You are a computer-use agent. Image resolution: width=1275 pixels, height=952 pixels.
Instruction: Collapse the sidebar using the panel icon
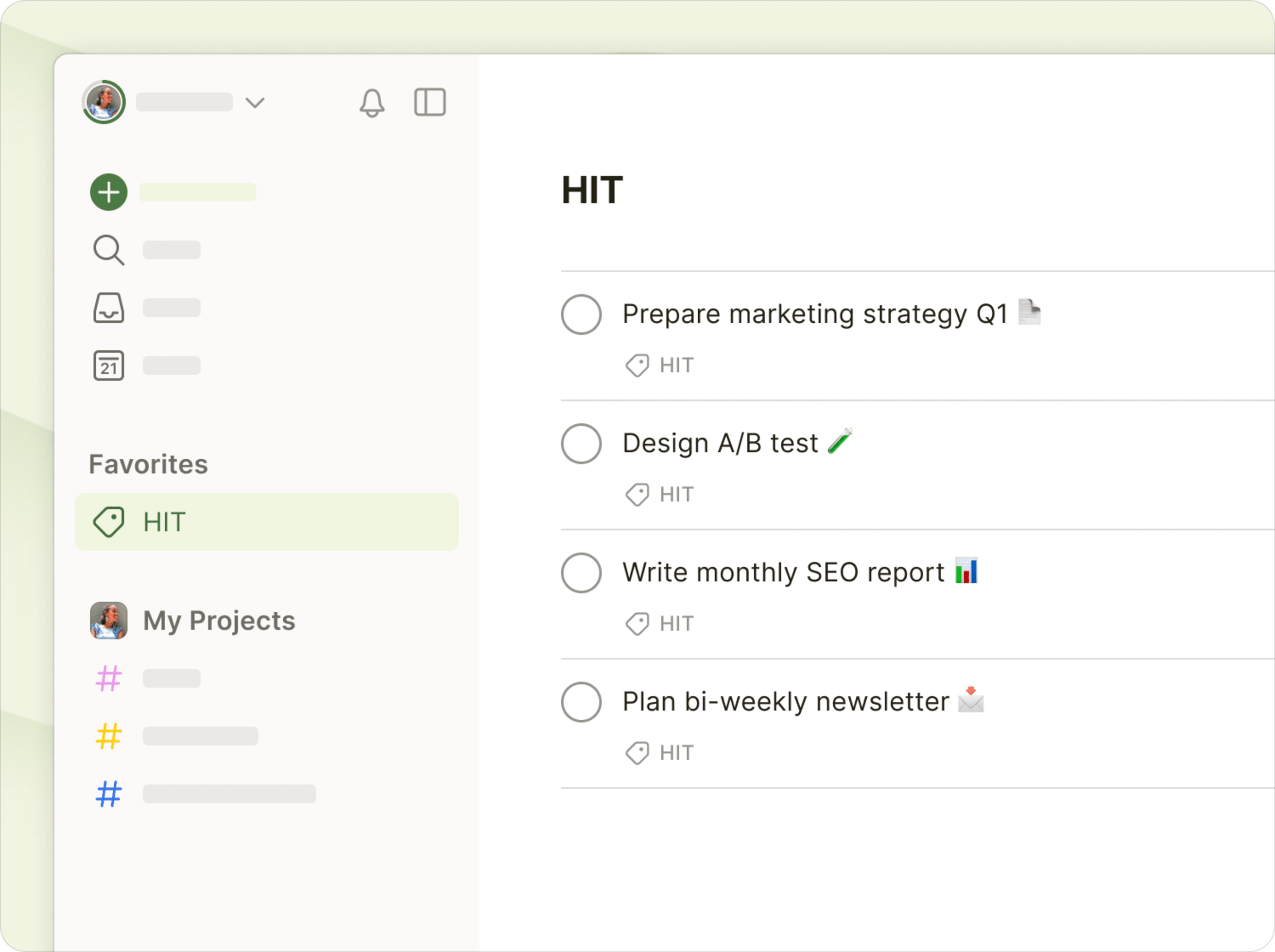click(x=430, y=103)
